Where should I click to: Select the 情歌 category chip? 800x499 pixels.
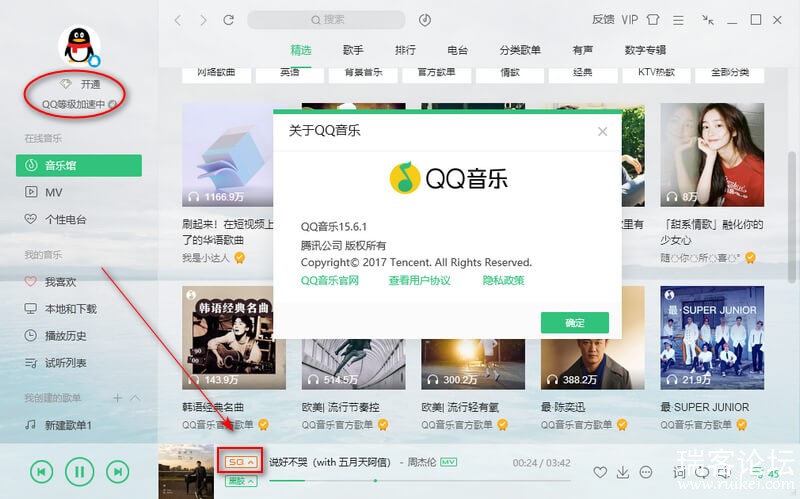pos(510,73)
